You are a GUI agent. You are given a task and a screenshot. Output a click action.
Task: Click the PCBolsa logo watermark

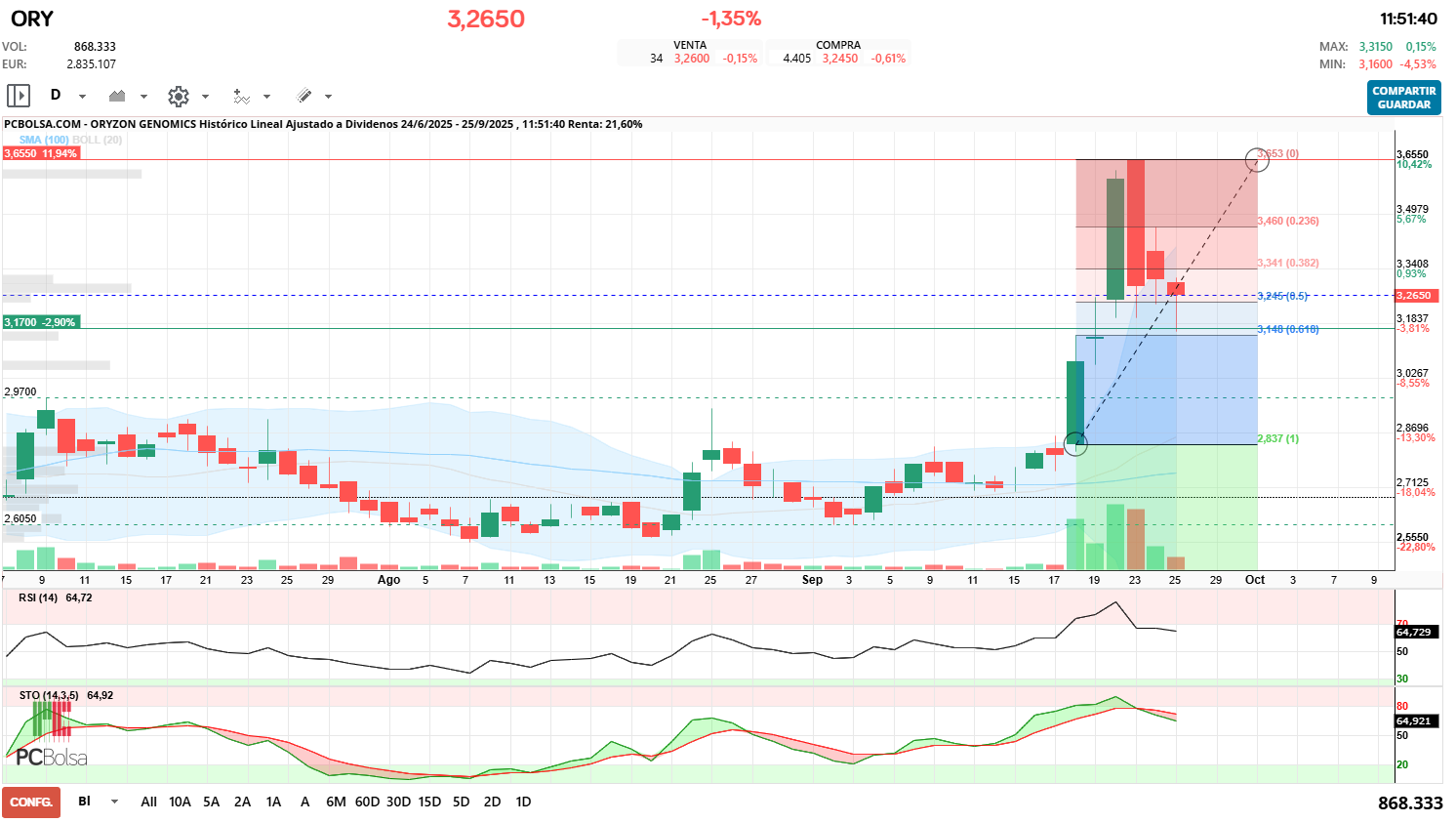tap(51, 758)
